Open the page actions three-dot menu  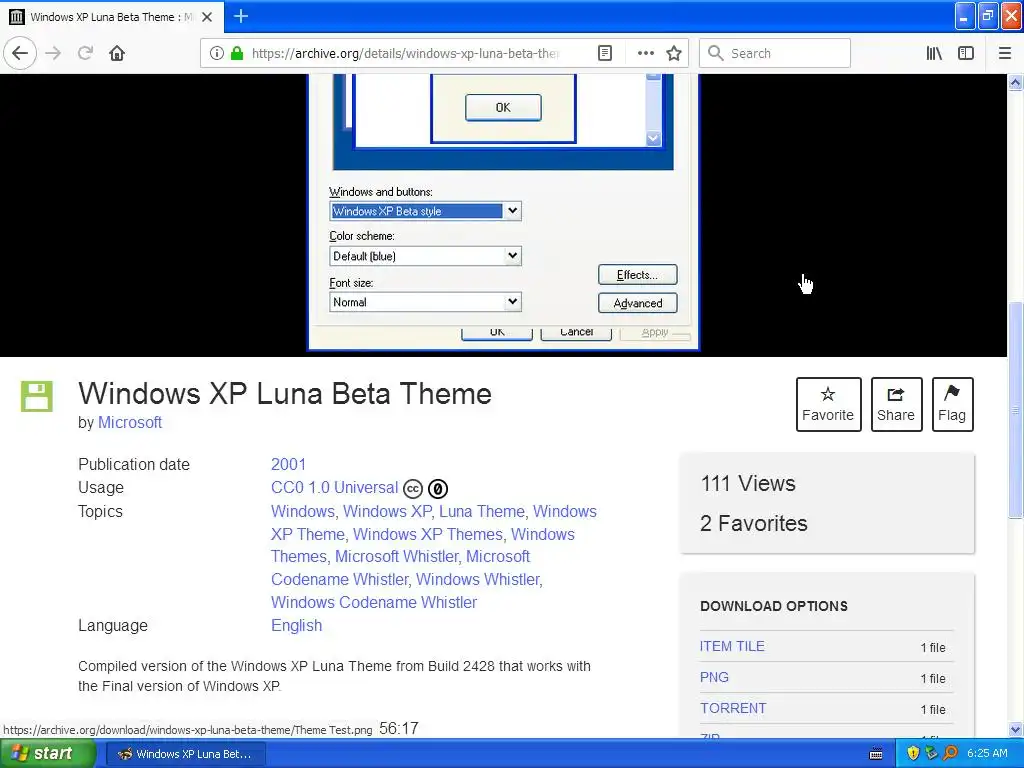tap(645, 53)
